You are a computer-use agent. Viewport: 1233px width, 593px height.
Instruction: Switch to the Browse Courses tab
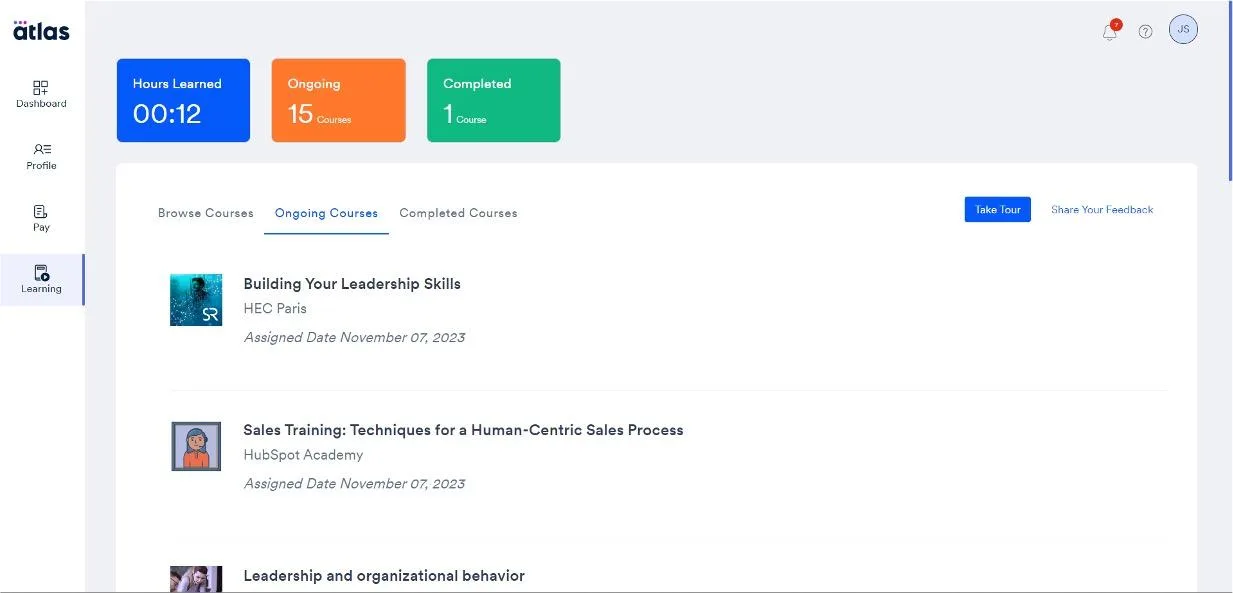206,213
